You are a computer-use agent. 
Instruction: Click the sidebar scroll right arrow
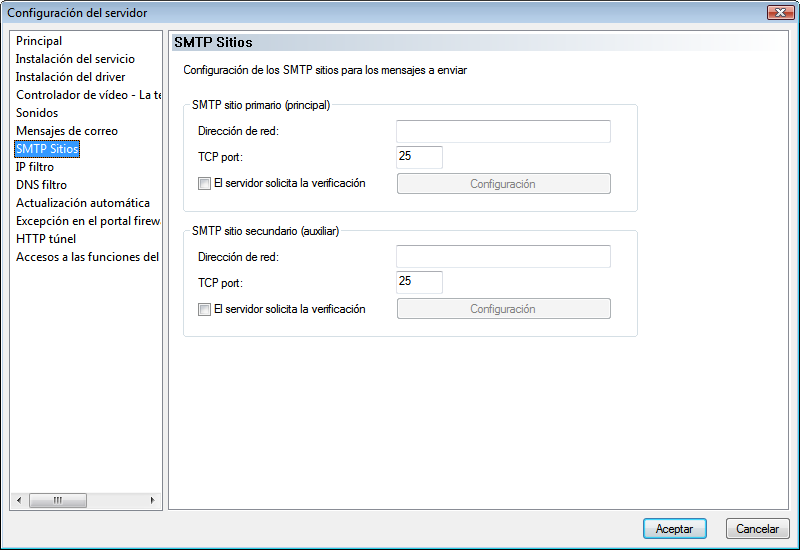152,500
